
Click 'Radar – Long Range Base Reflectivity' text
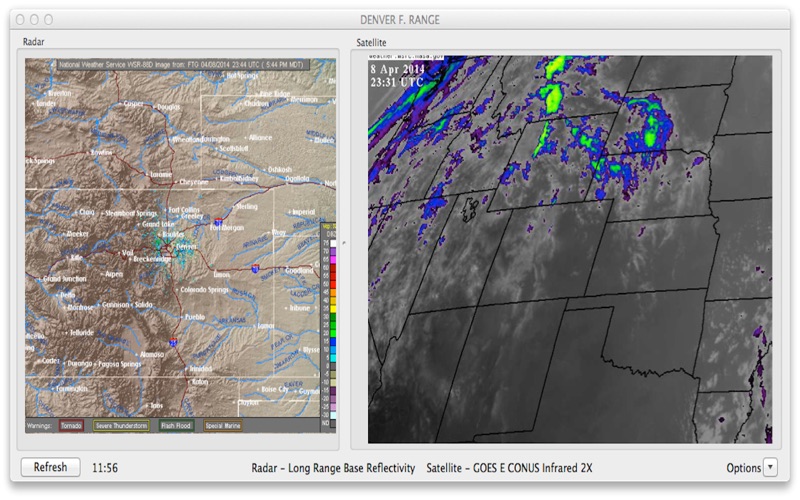[333, 468]
